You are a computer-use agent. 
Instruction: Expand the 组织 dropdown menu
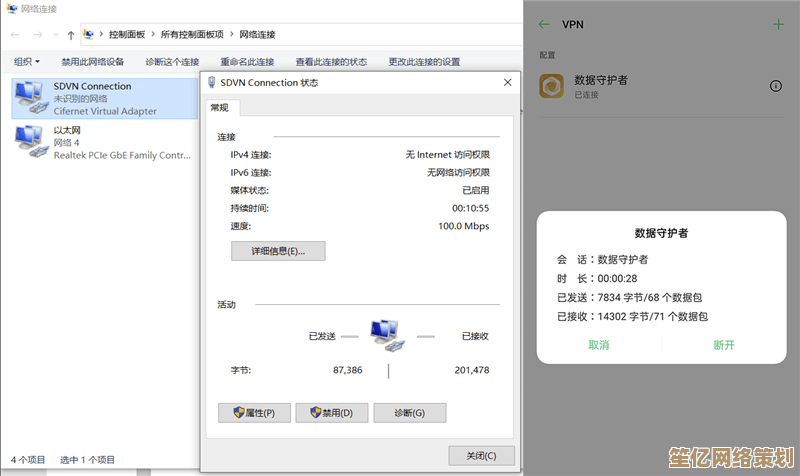tap(27, 62)
